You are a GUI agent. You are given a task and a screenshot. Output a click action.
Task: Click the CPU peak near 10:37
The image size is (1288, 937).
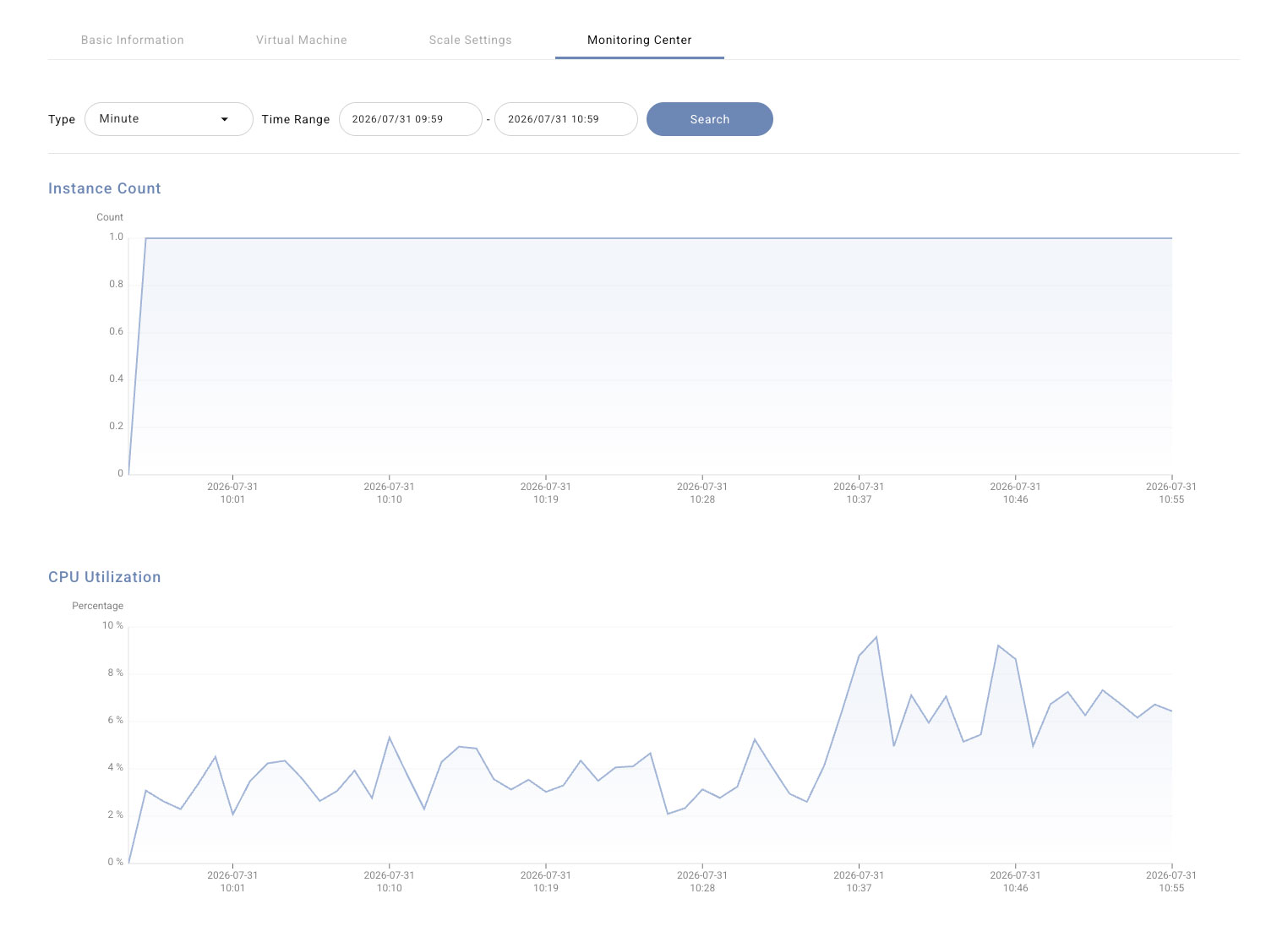point(876,637)
